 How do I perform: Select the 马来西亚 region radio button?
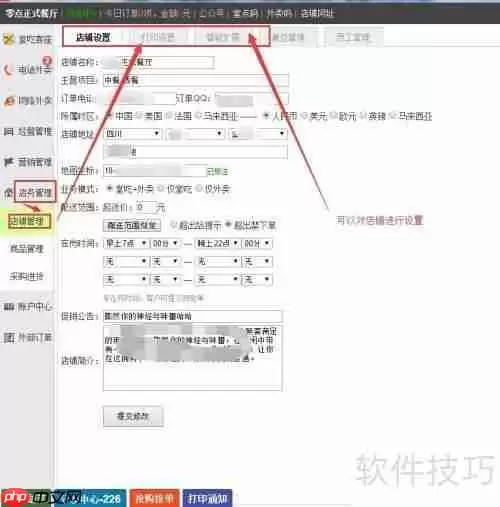click(x=199, y=116)
